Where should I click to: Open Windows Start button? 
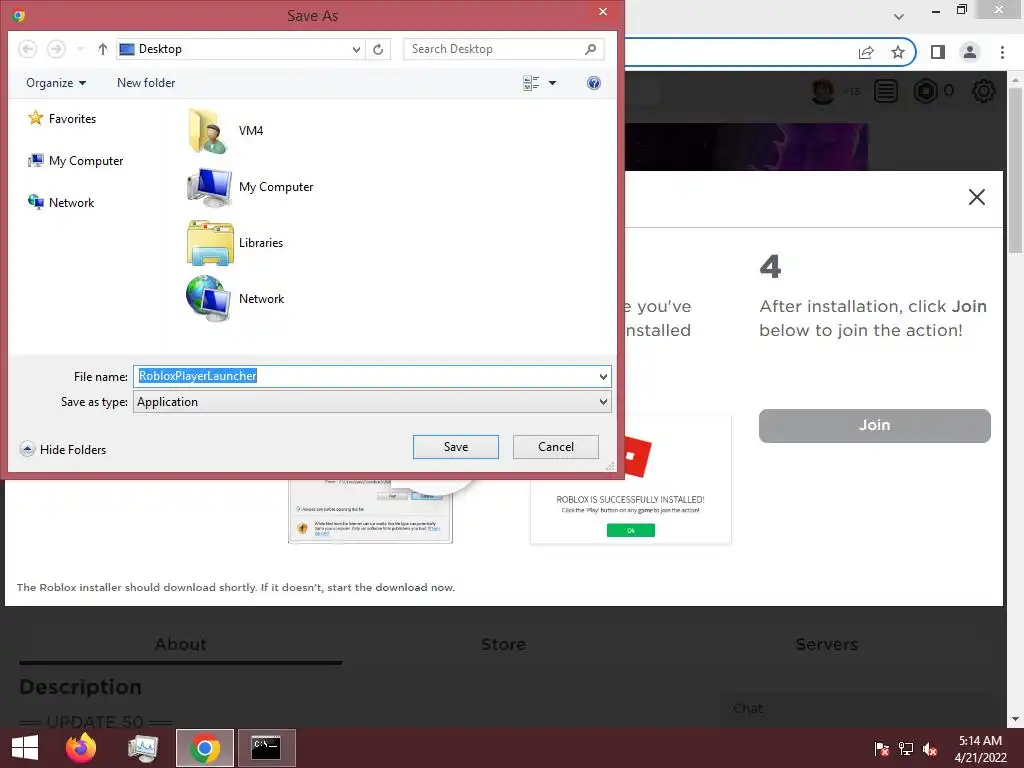click(24, 748)
